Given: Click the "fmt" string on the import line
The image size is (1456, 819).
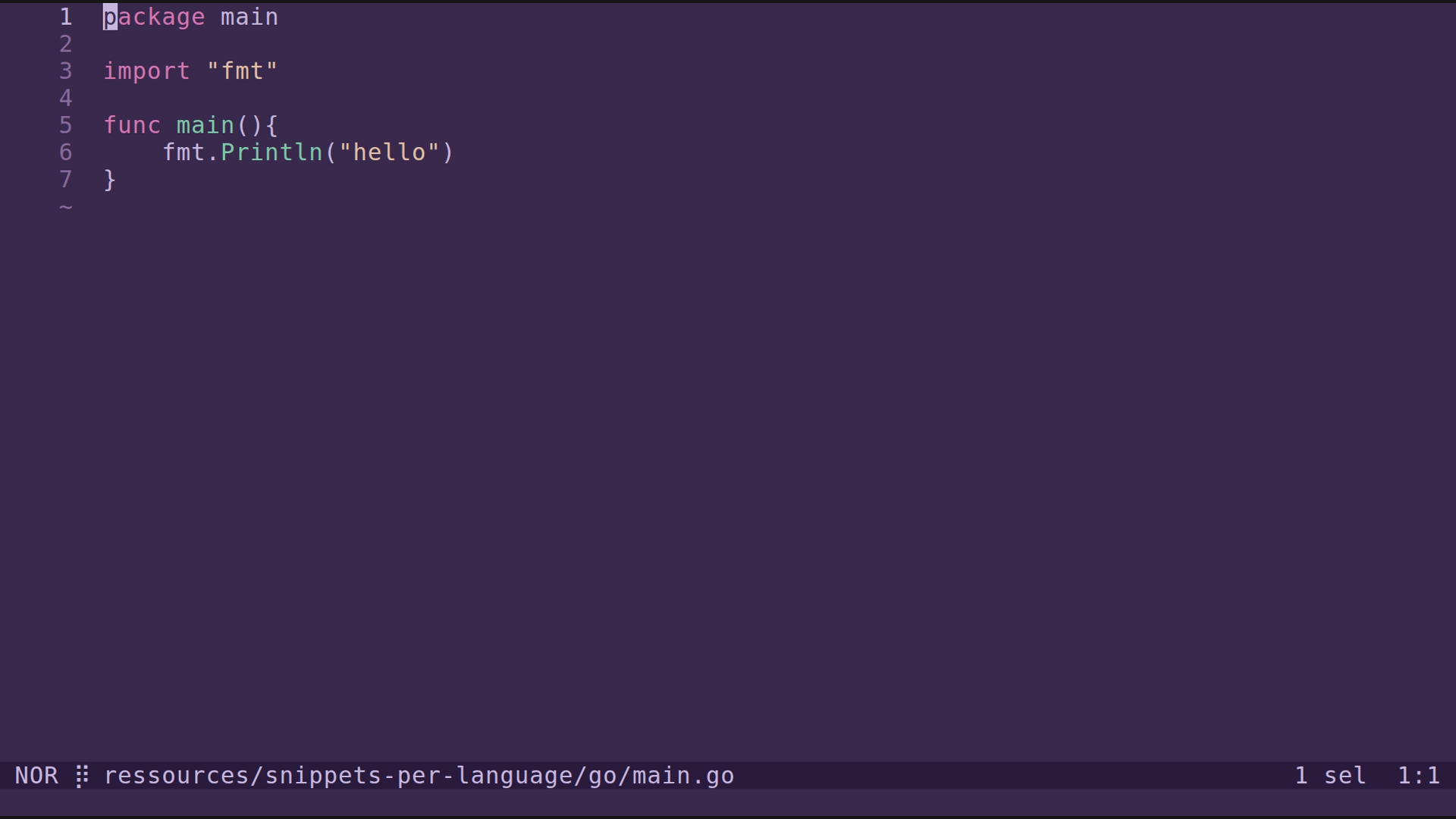Looking at the screenshot, I should tap(242, 71).
